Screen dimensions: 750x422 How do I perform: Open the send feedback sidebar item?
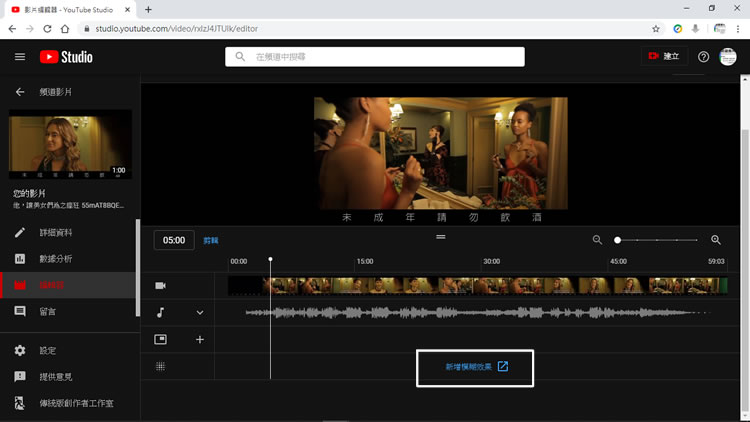click(70, 377)
